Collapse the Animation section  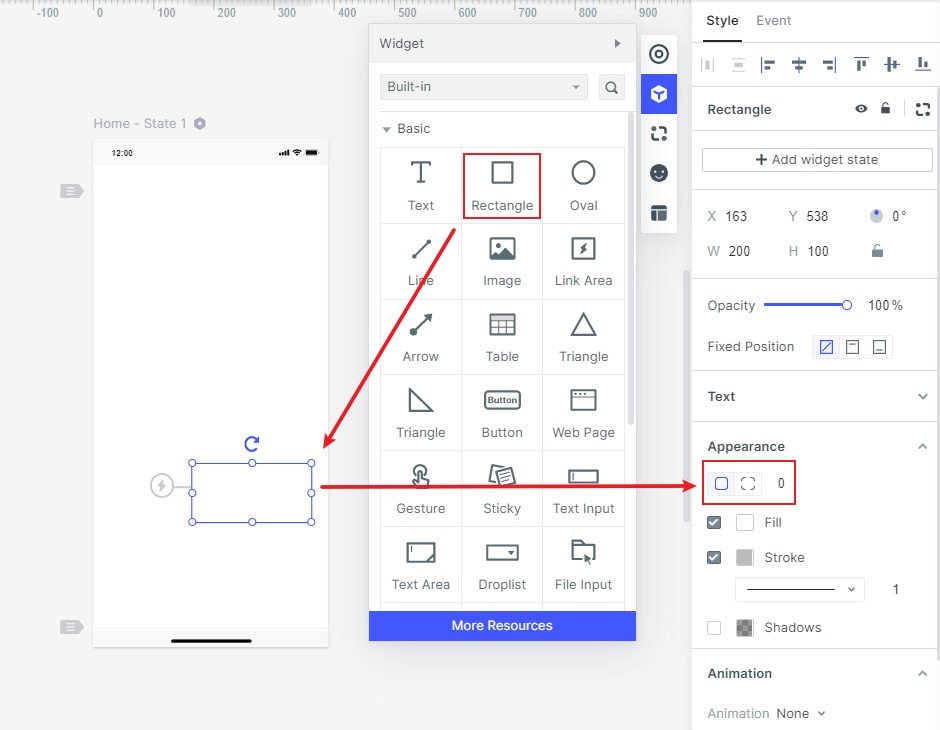[x=923, y=673]
